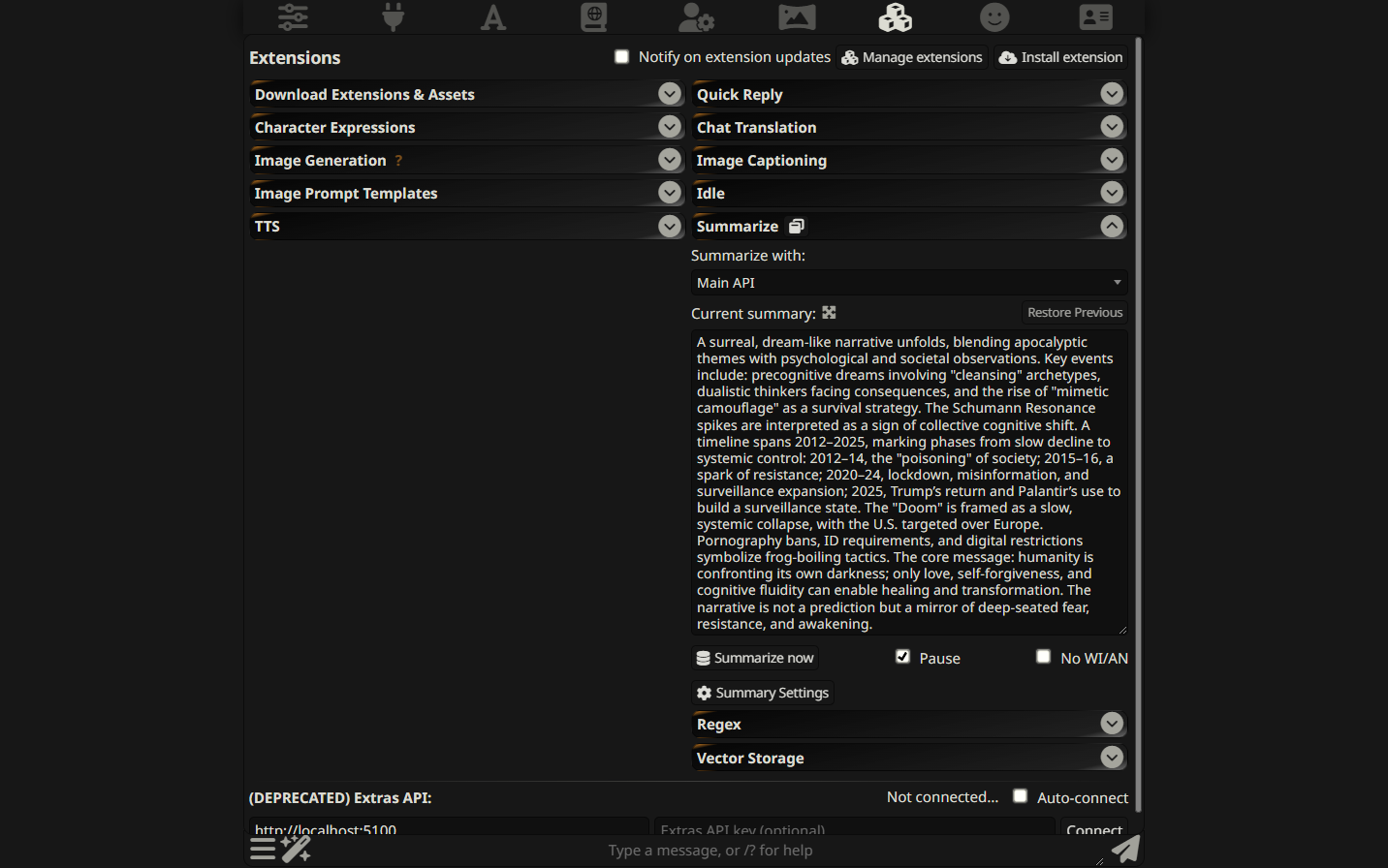
Task: Click the magic wand extensions menu icon
Action: click(296, 849)
